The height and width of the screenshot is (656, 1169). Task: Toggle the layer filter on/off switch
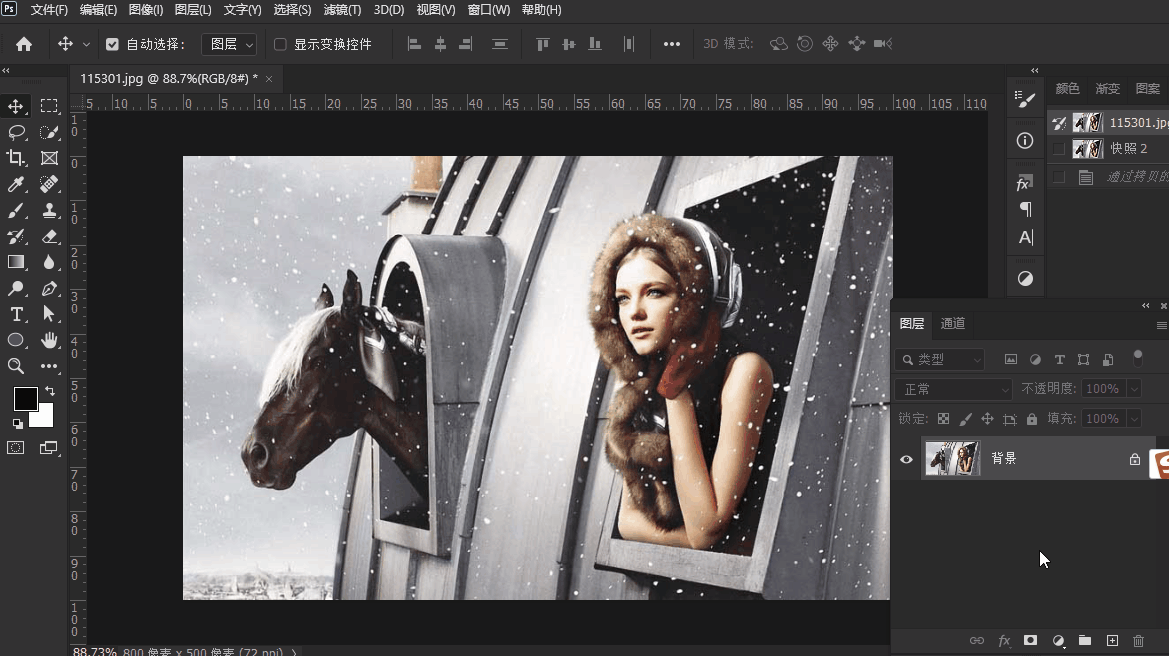pyautogui.click(x=1138, y=359)
